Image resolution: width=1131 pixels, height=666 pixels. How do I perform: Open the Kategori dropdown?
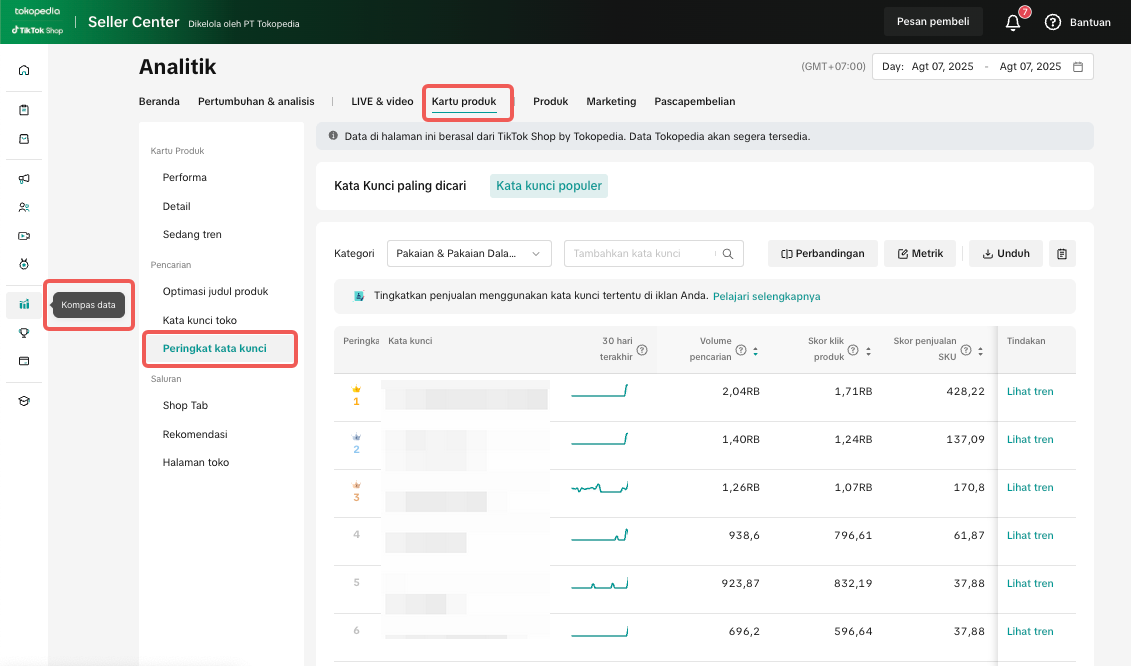point(469,254)
